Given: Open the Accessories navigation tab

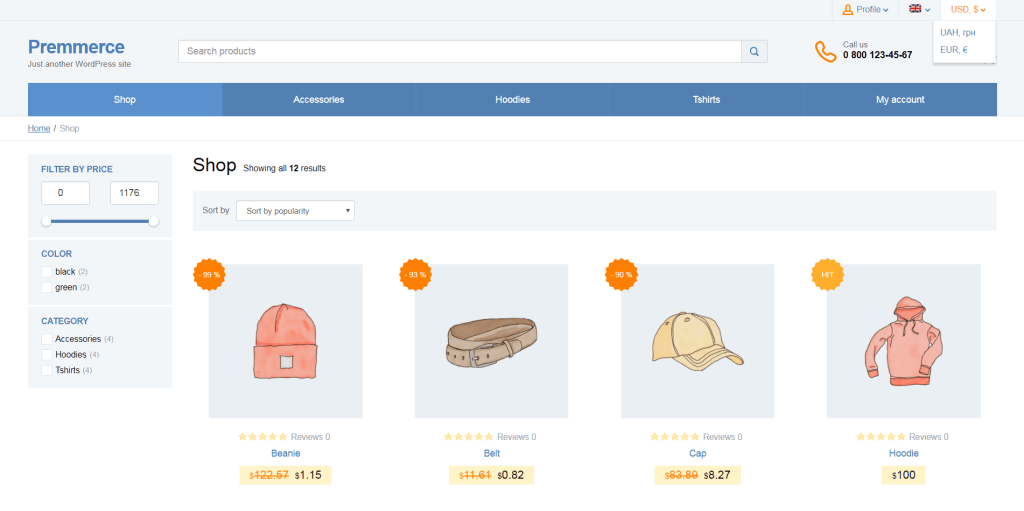Looking at the screenshot, I should coord(319,100).
